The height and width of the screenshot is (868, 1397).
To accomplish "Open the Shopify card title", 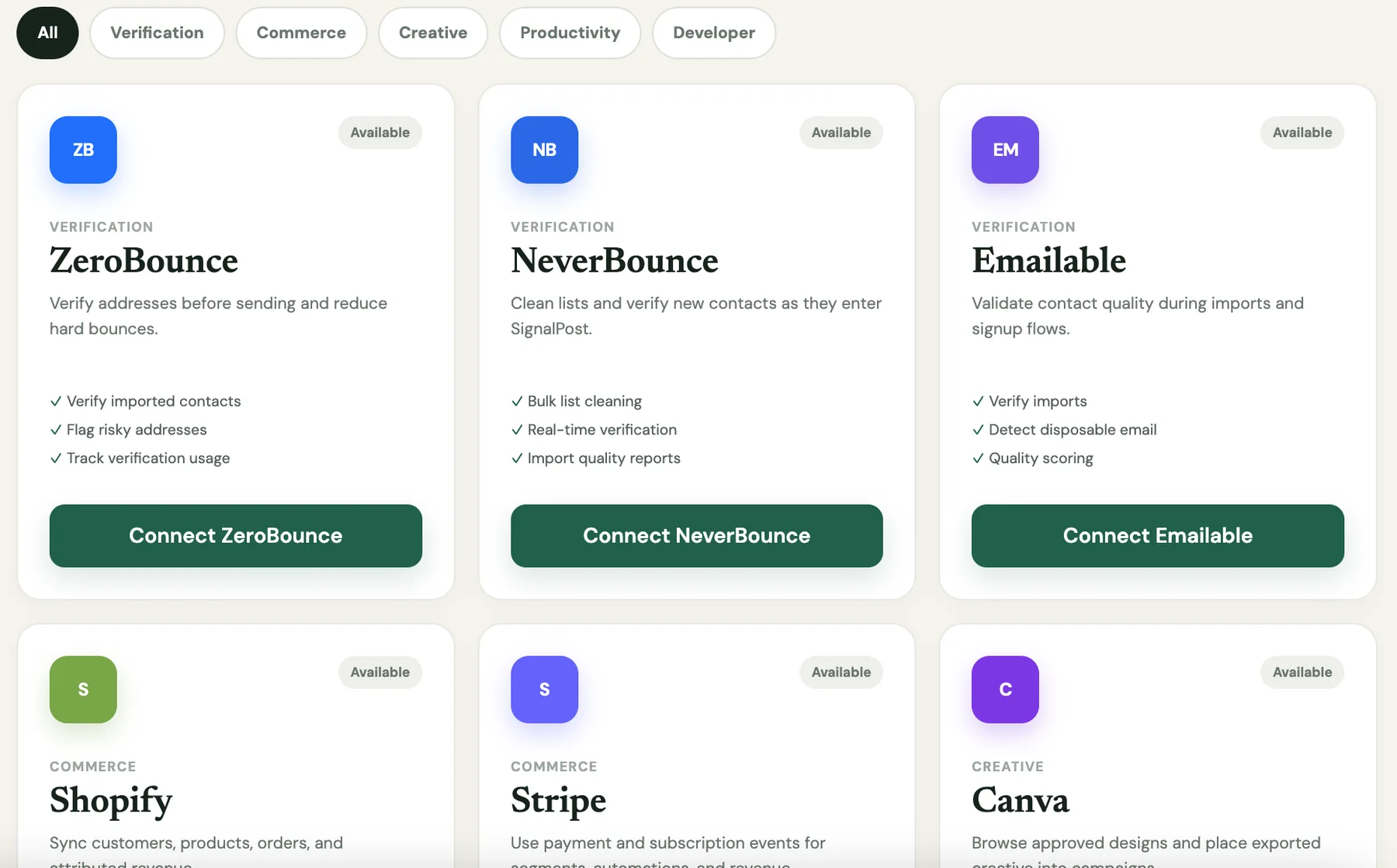I will 111,802.
